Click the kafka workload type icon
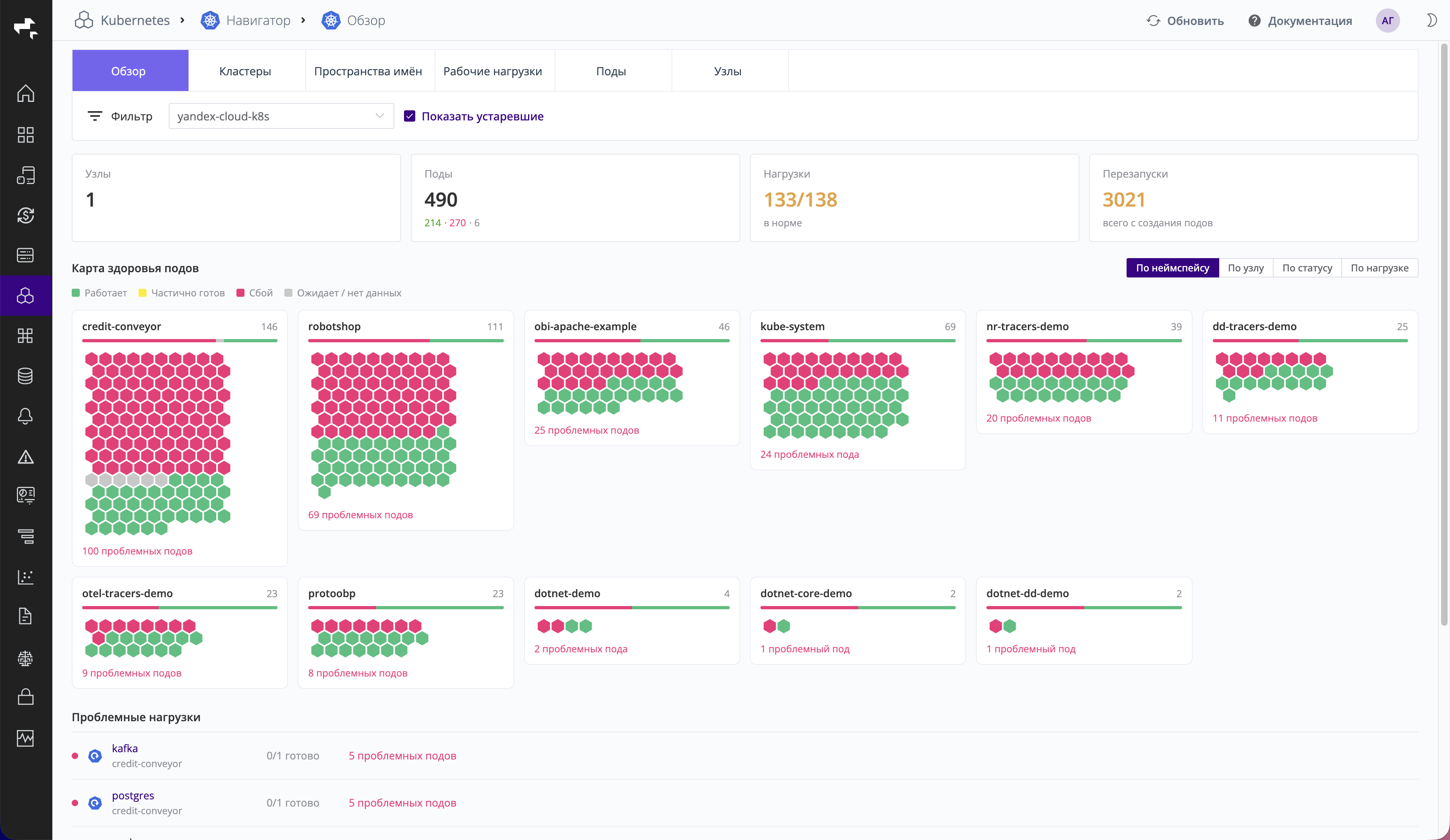The width and height of the screenshot is (1450, 840). (95, 756)
